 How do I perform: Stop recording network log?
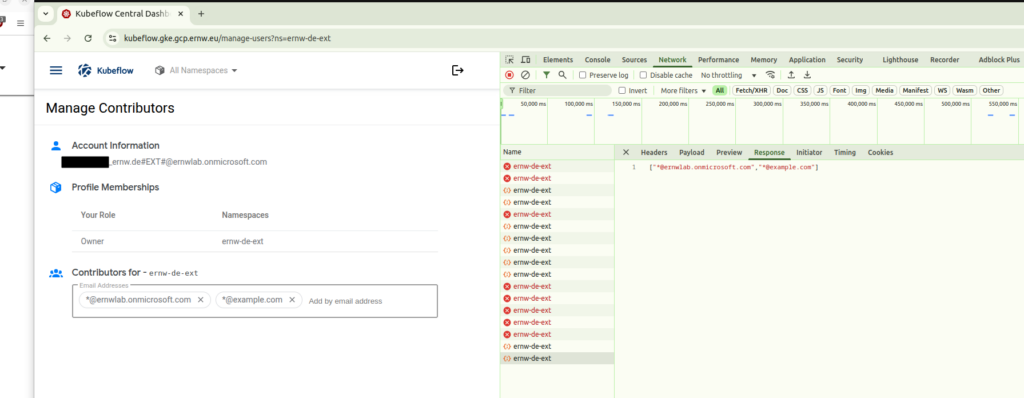509,75
